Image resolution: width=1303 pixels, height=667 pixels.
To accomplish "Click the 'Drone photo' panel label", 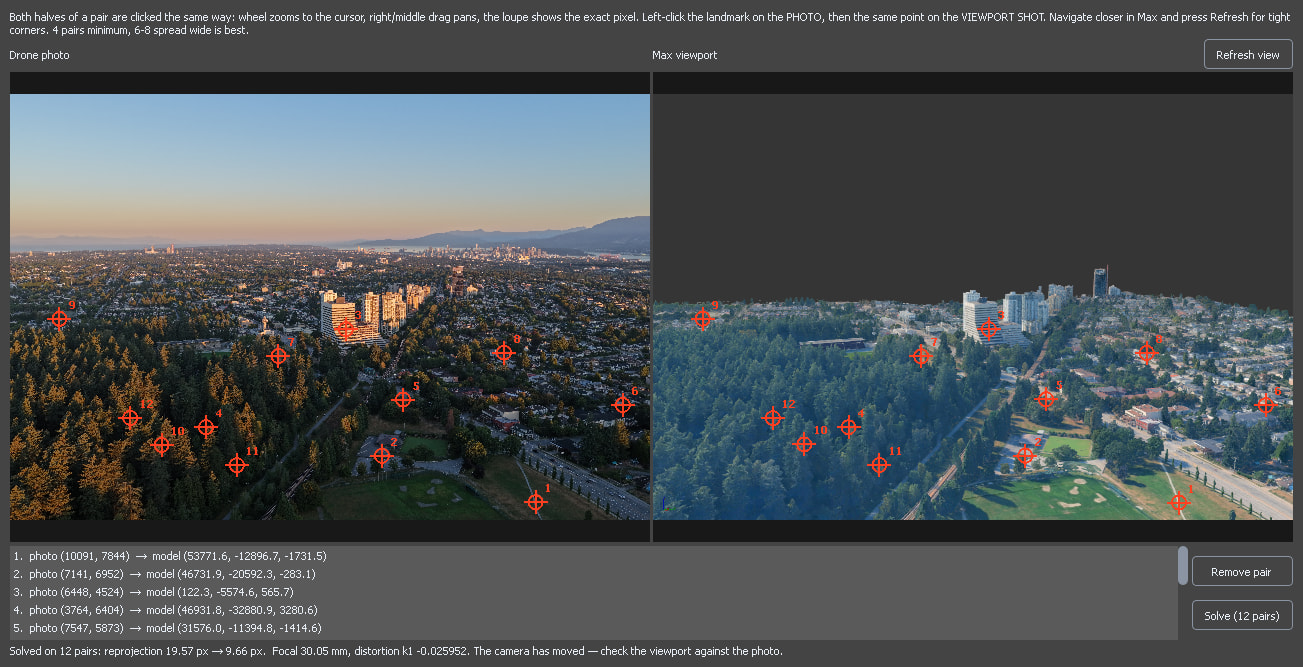I will click(39, 55).
